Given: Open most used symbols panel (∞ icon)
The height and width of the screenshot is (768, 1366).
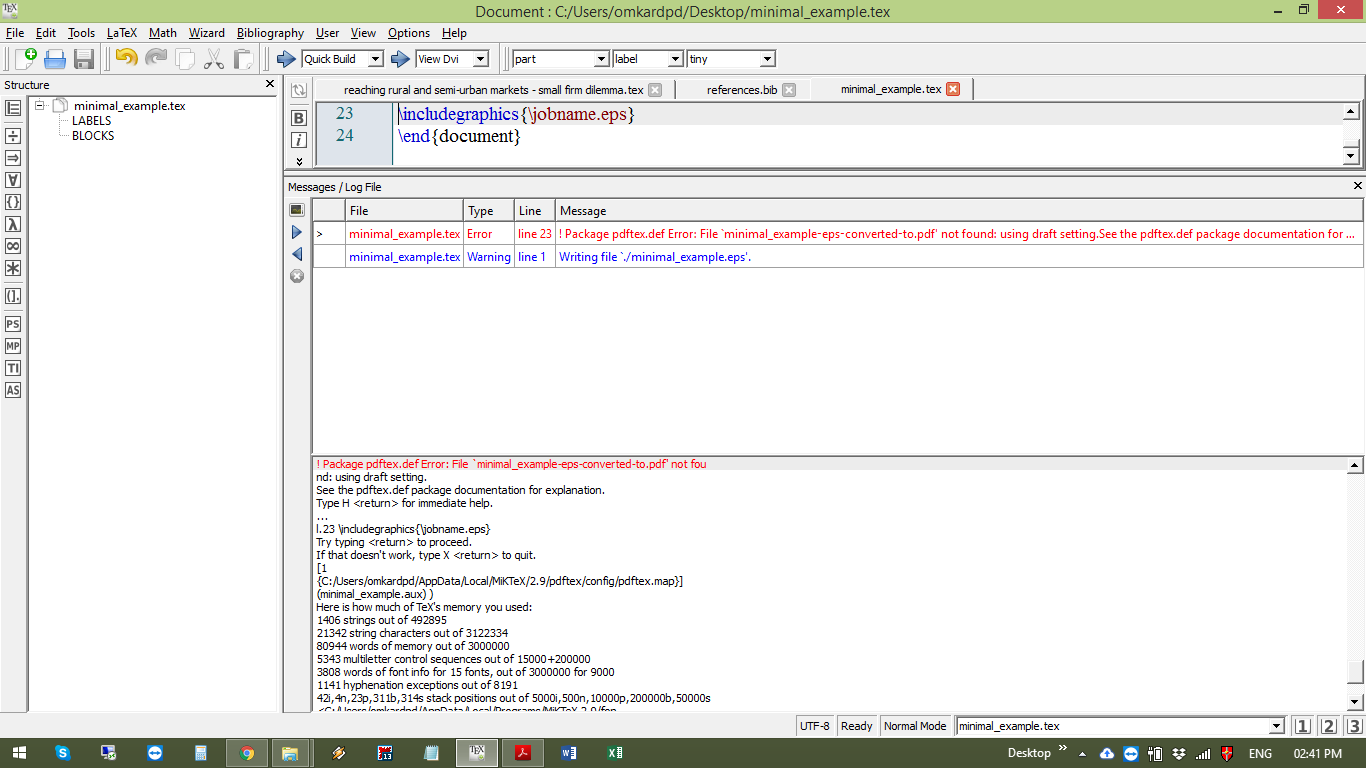Looking at the screenshot, I should 13,246.
